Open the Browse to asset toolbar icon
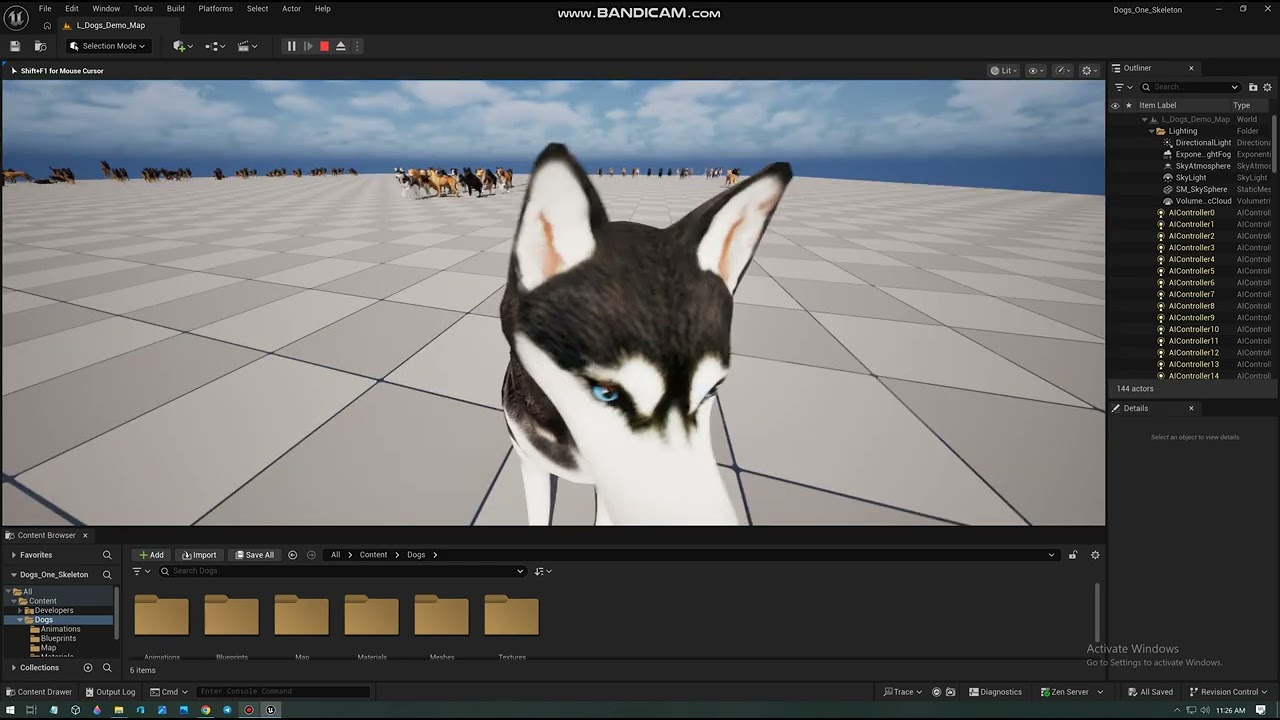The image size is (1280, 720). pos(40,46)
